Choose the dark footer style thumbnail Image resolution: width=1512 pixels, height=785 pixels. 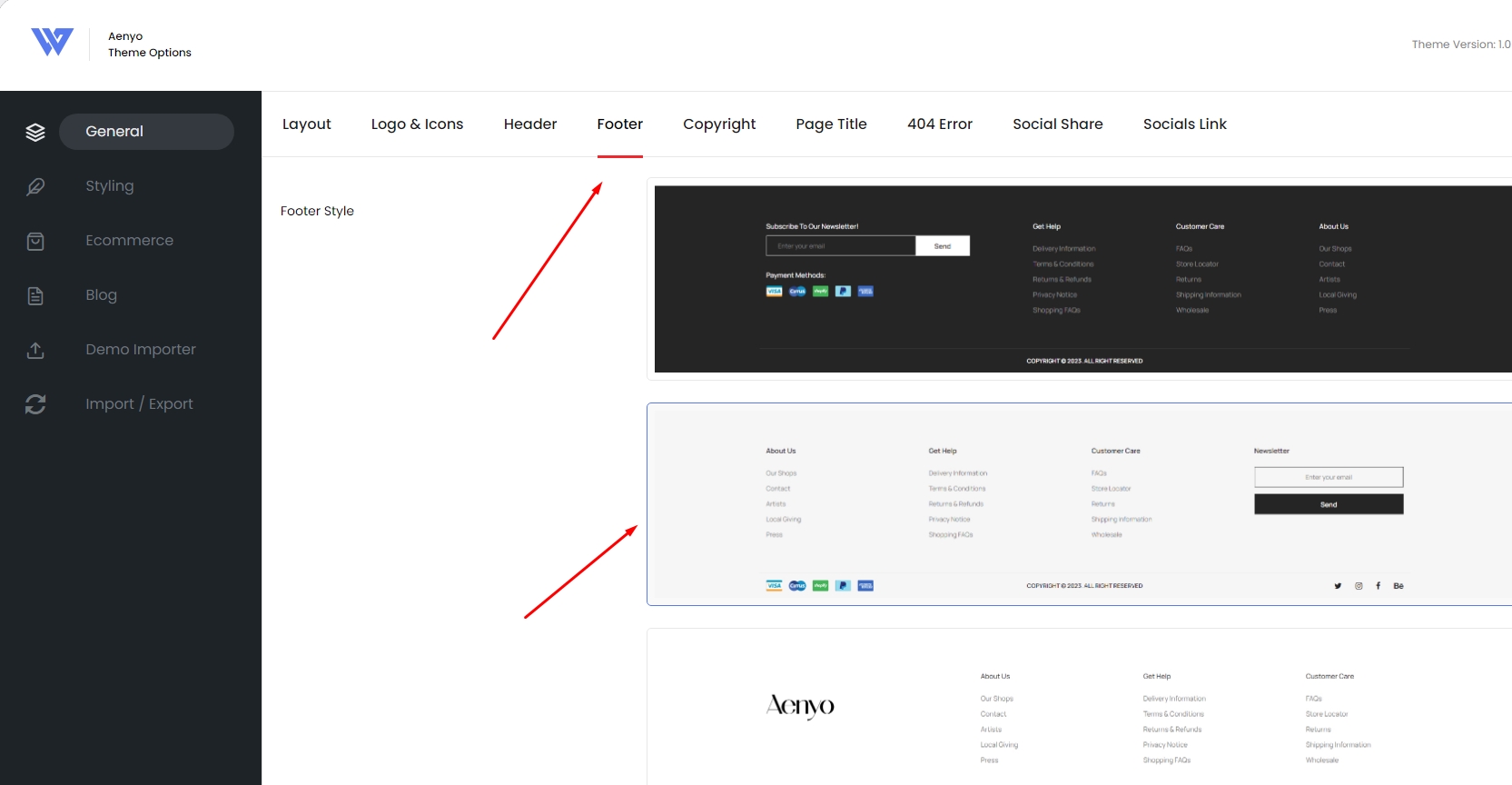point(1082,279)
